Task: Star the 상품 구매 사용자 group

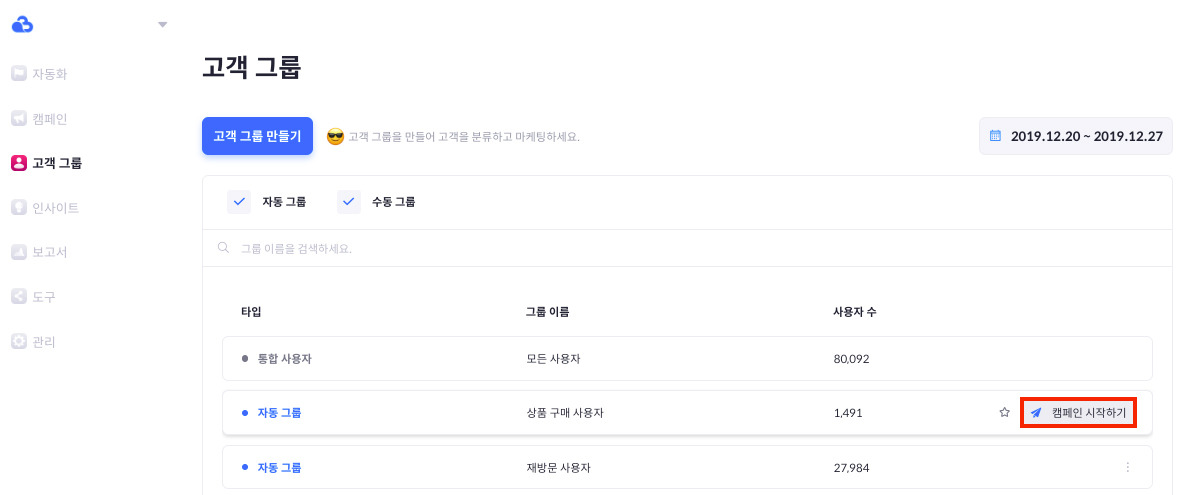Action: 1004,412
